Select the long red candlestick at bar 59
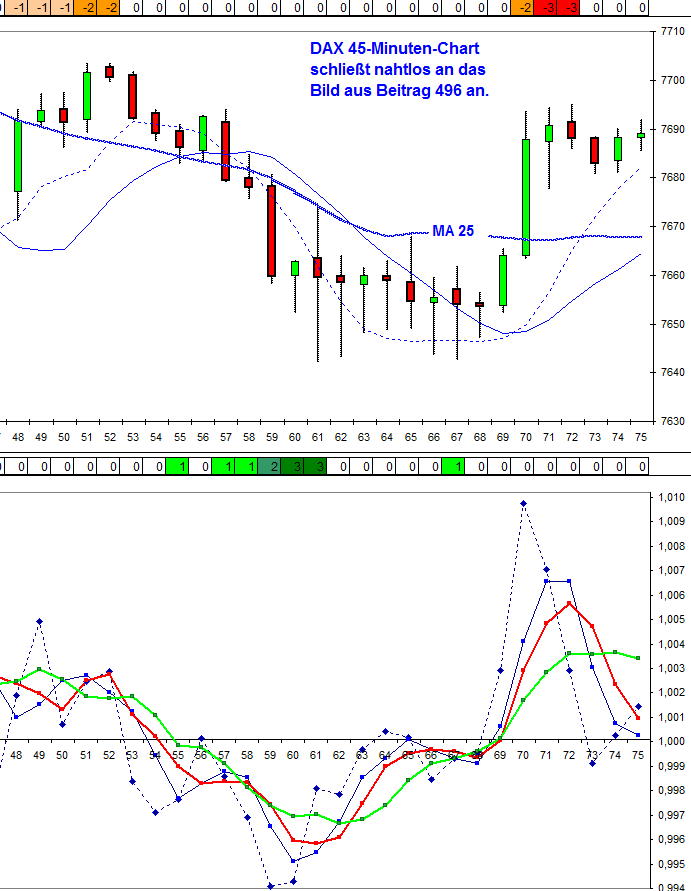The height and width of the screenshot is (891, 691). tap(272, 231)
